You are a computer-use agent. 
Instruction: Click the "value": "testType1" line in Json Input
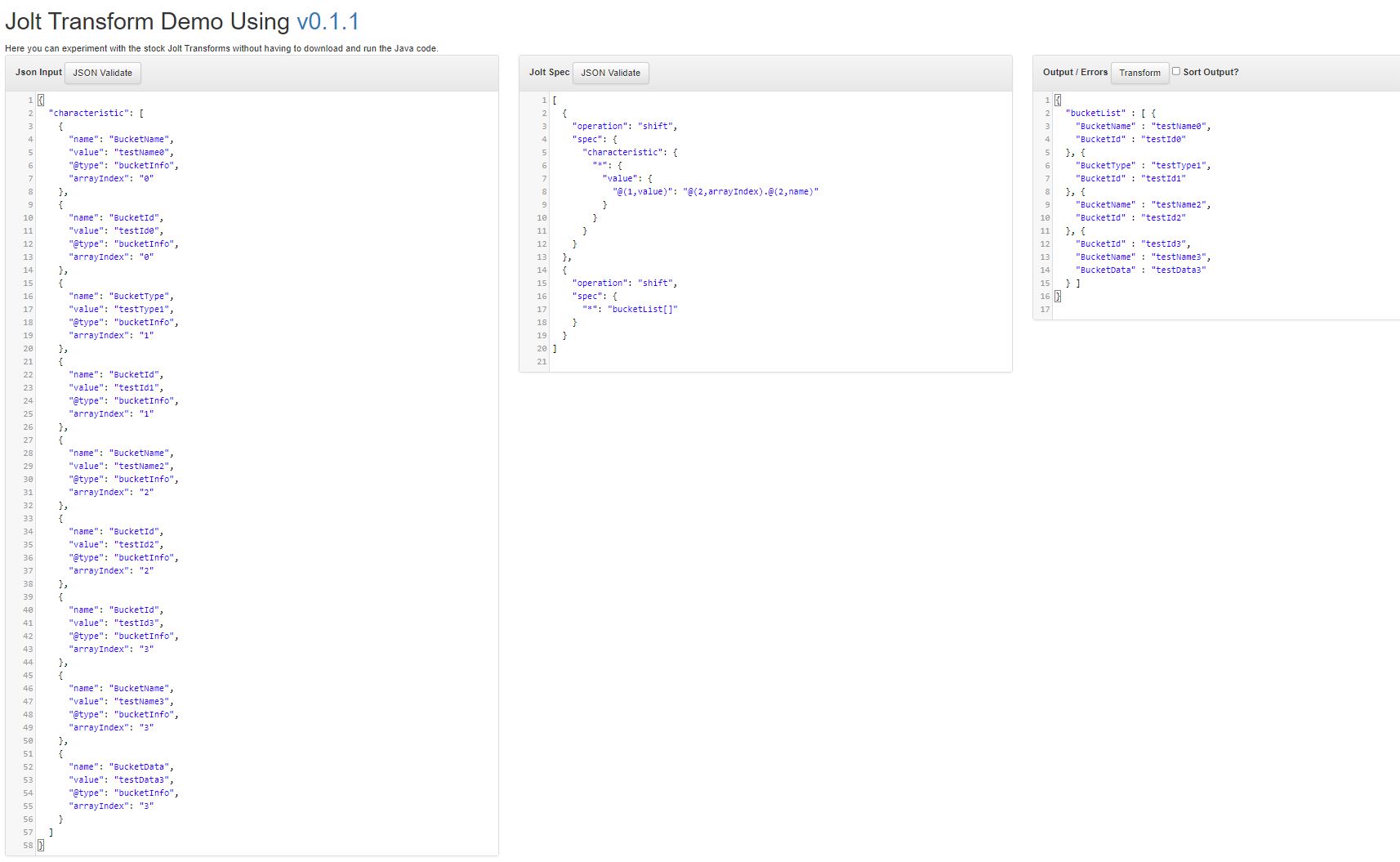click(x=122, y=309)
